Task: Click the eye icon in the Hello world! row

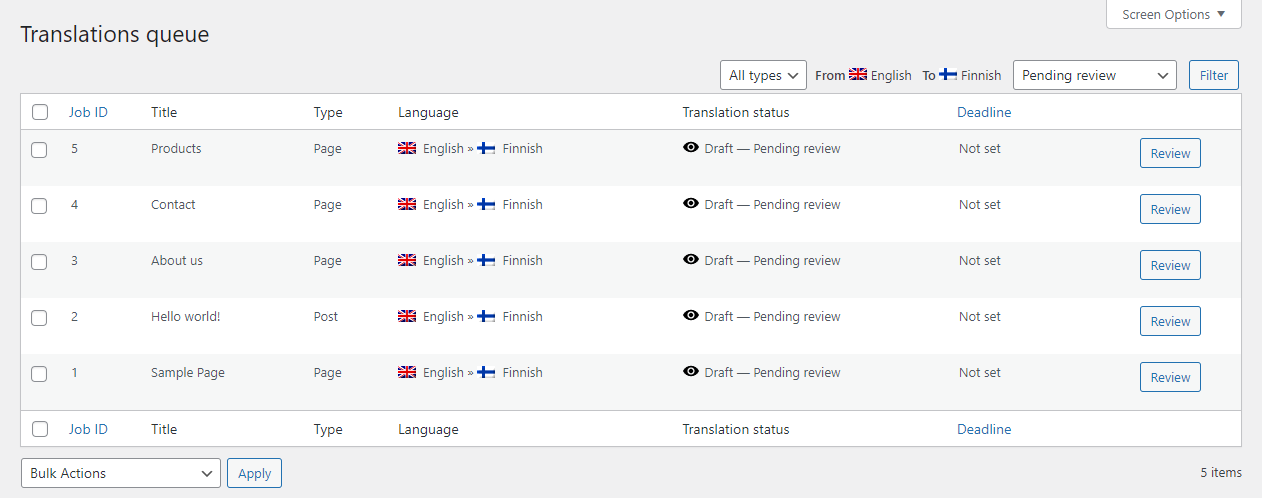Action: point(690,316)
